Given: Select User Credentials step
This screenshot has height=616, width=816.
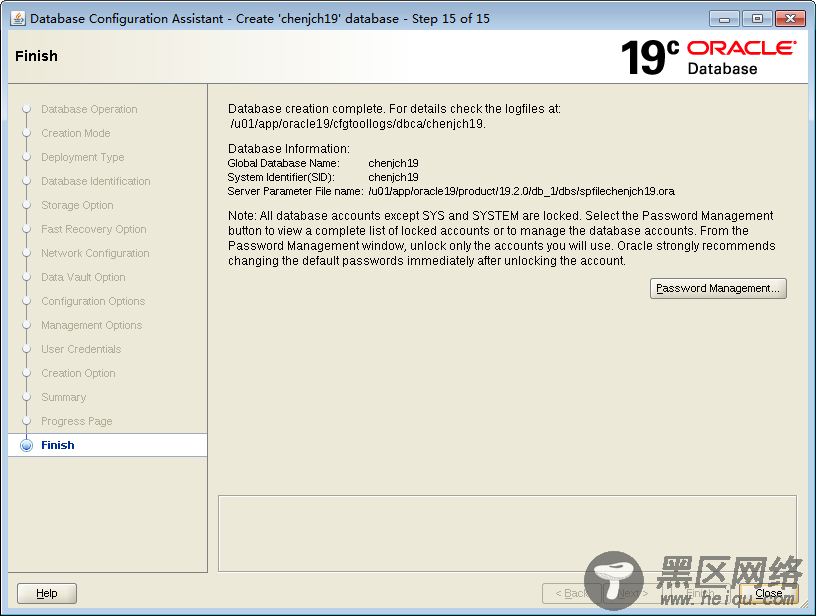Looking at the screenshot, I should [81, 349].
